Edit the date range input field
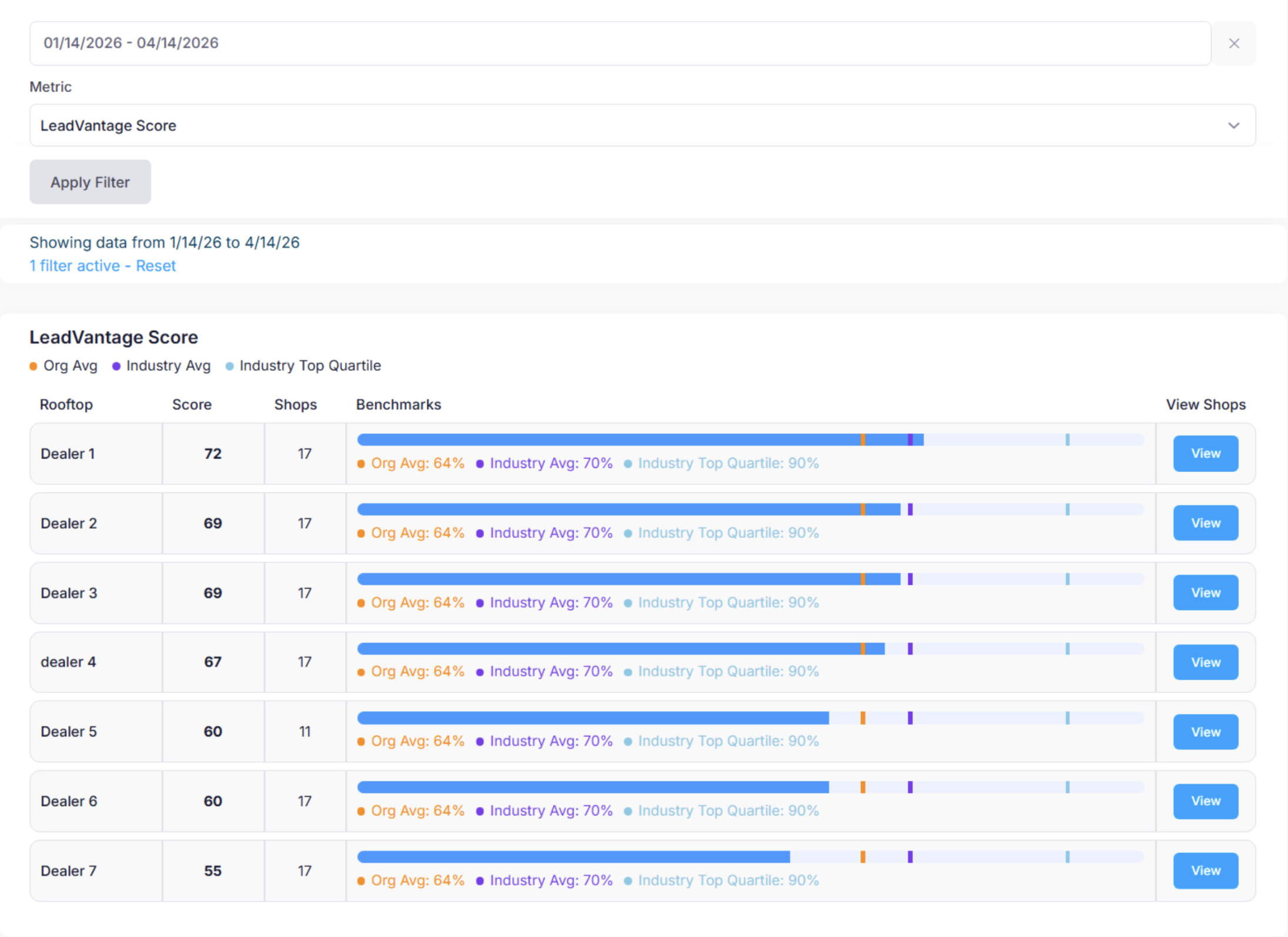This screenshot has height=937, width=1288. pyautogui.click(x=620, y=43)
